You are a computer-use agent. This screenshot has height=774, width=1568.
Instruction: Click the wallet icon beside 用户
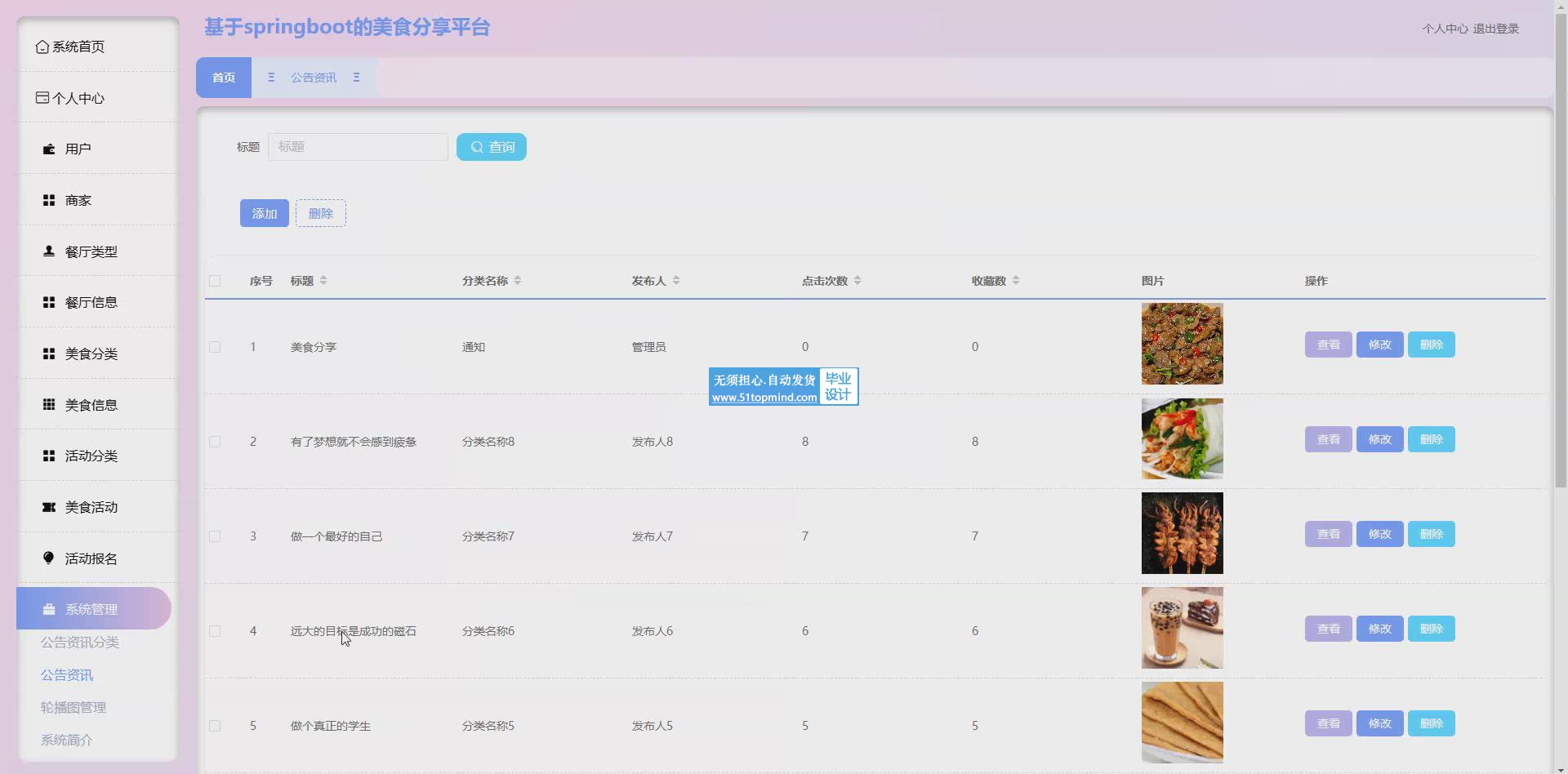(49, 149)
